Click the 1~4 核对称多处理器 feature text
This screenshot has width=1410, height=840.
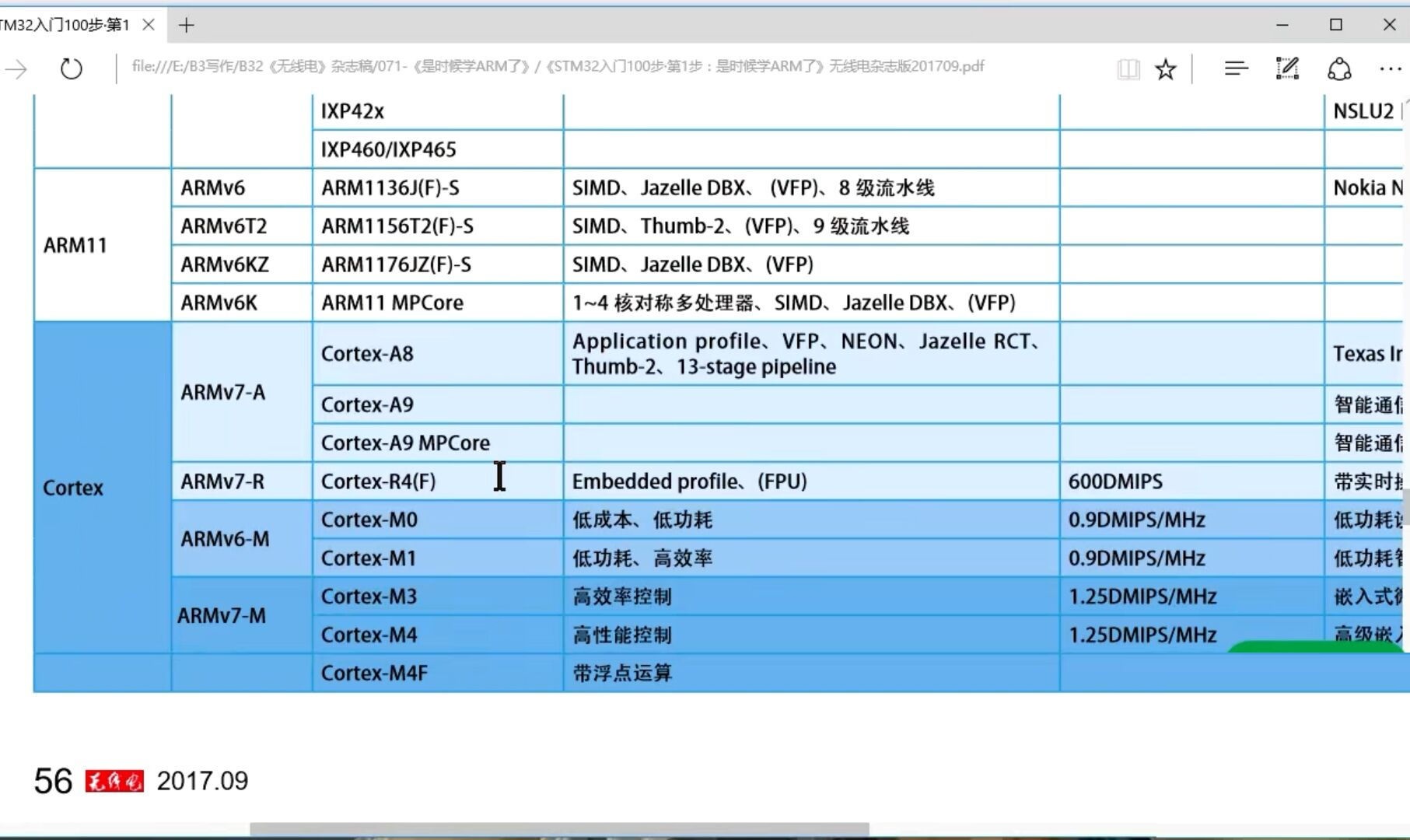663,303
